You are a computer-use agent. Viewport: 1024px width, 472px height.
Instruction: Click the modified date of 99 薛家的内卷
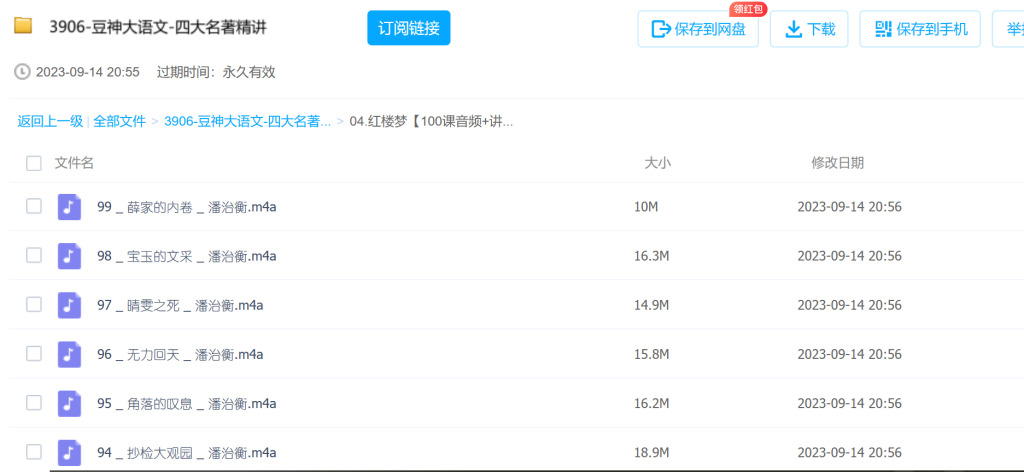point(850,207)
